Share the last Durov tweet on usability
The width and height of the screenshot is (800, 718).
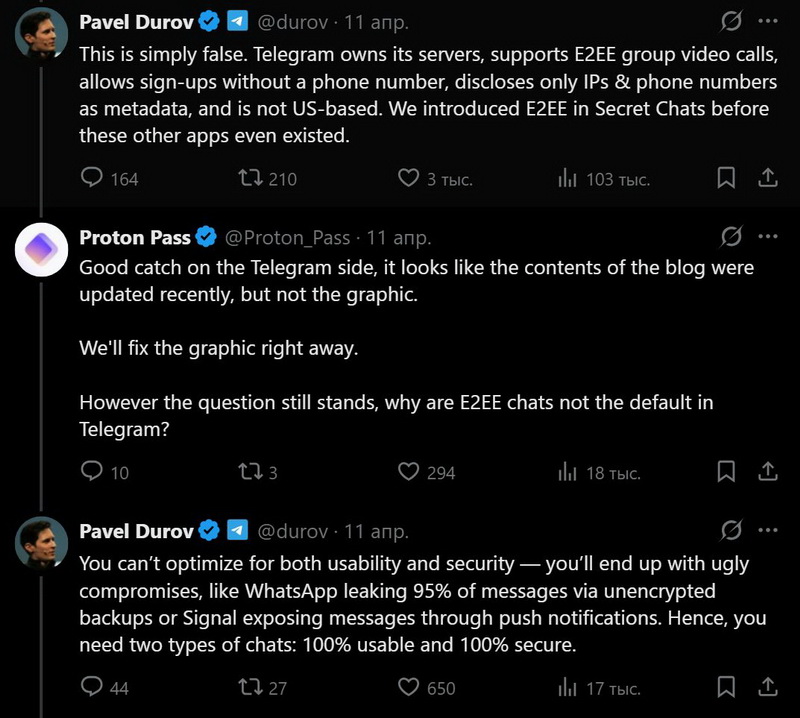pos(768,686)
